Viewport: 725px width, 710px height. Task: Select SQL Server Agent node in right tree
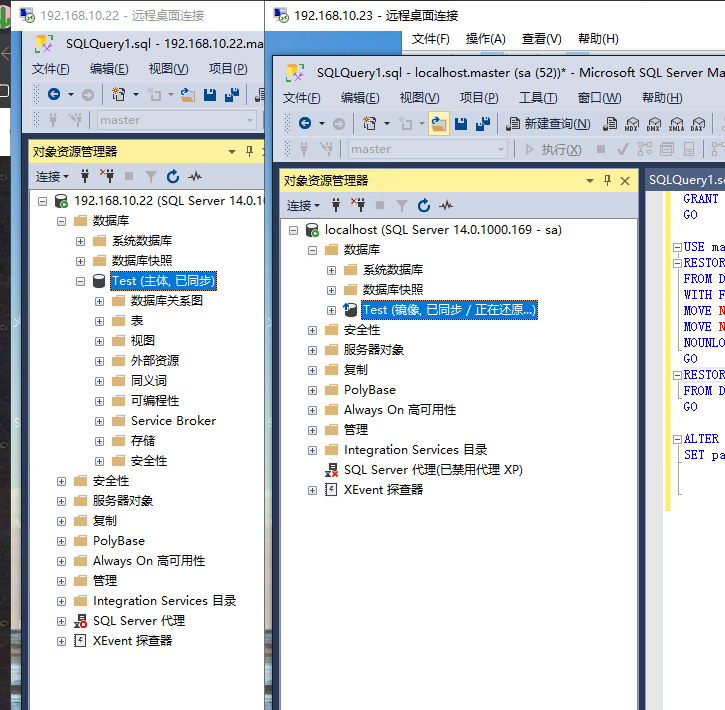(433, 470)
